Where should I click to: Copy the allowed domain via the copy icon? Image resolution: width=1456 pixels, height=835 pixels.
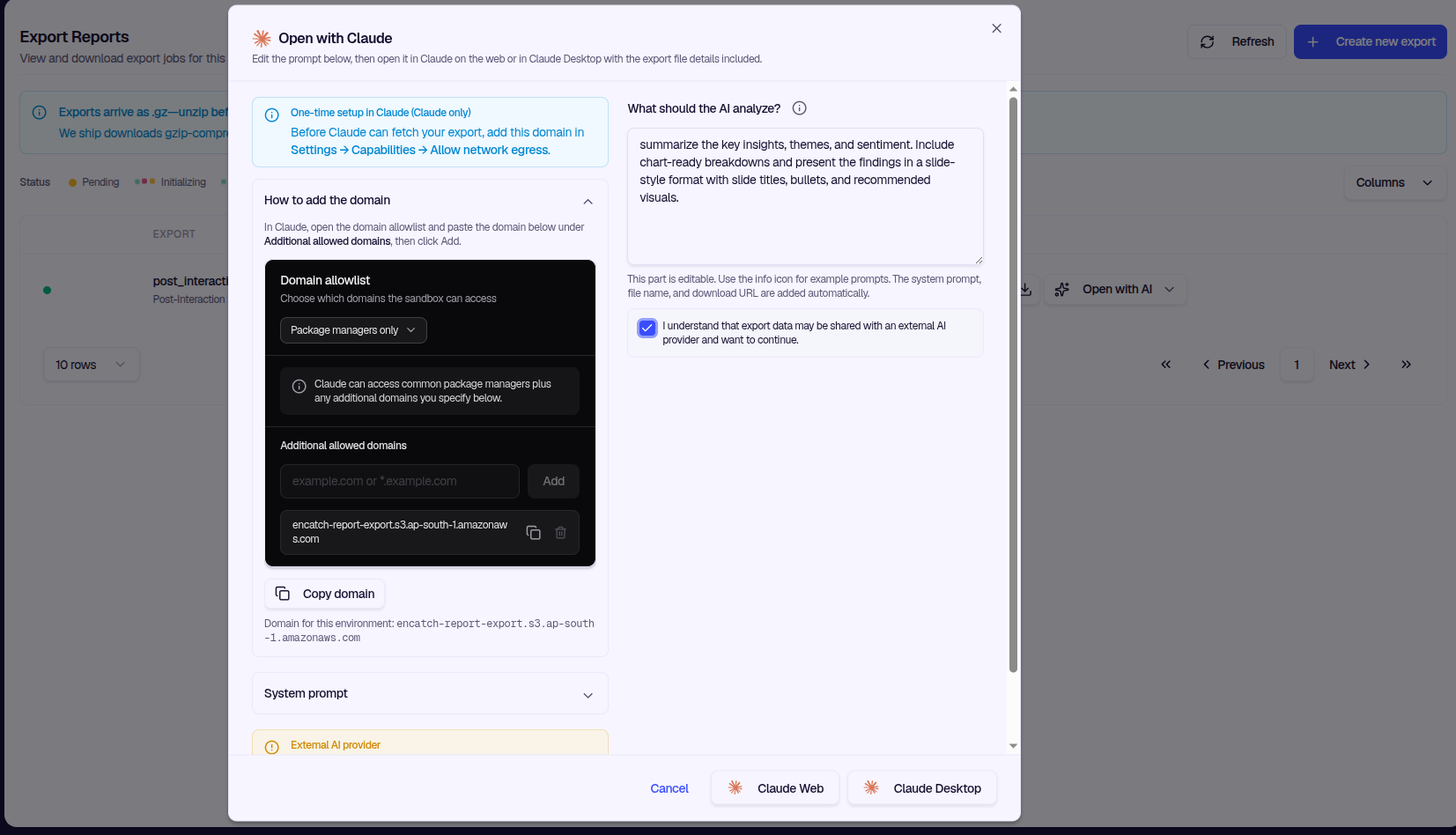pyautogui.click(x=533, y=532)
